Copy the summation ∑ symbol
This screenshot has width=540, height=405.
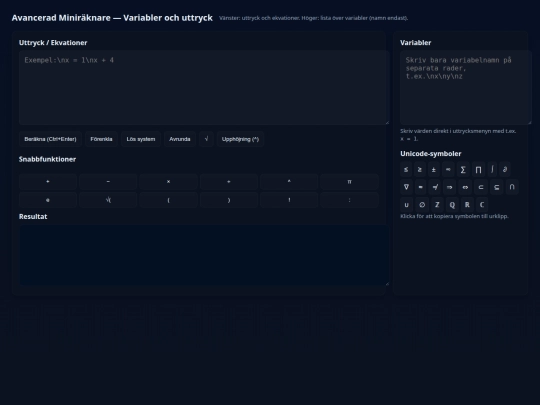463,169
